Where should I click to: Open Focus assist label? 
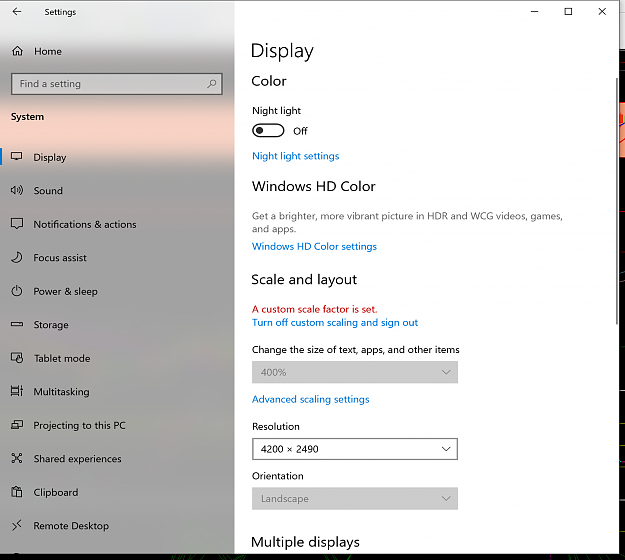[x=60, y=258]
